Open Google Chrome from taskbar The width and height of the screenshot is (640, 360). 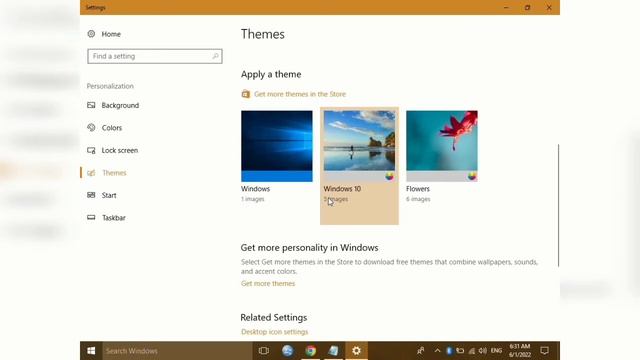pyautogui.click(x=311, y=351)
